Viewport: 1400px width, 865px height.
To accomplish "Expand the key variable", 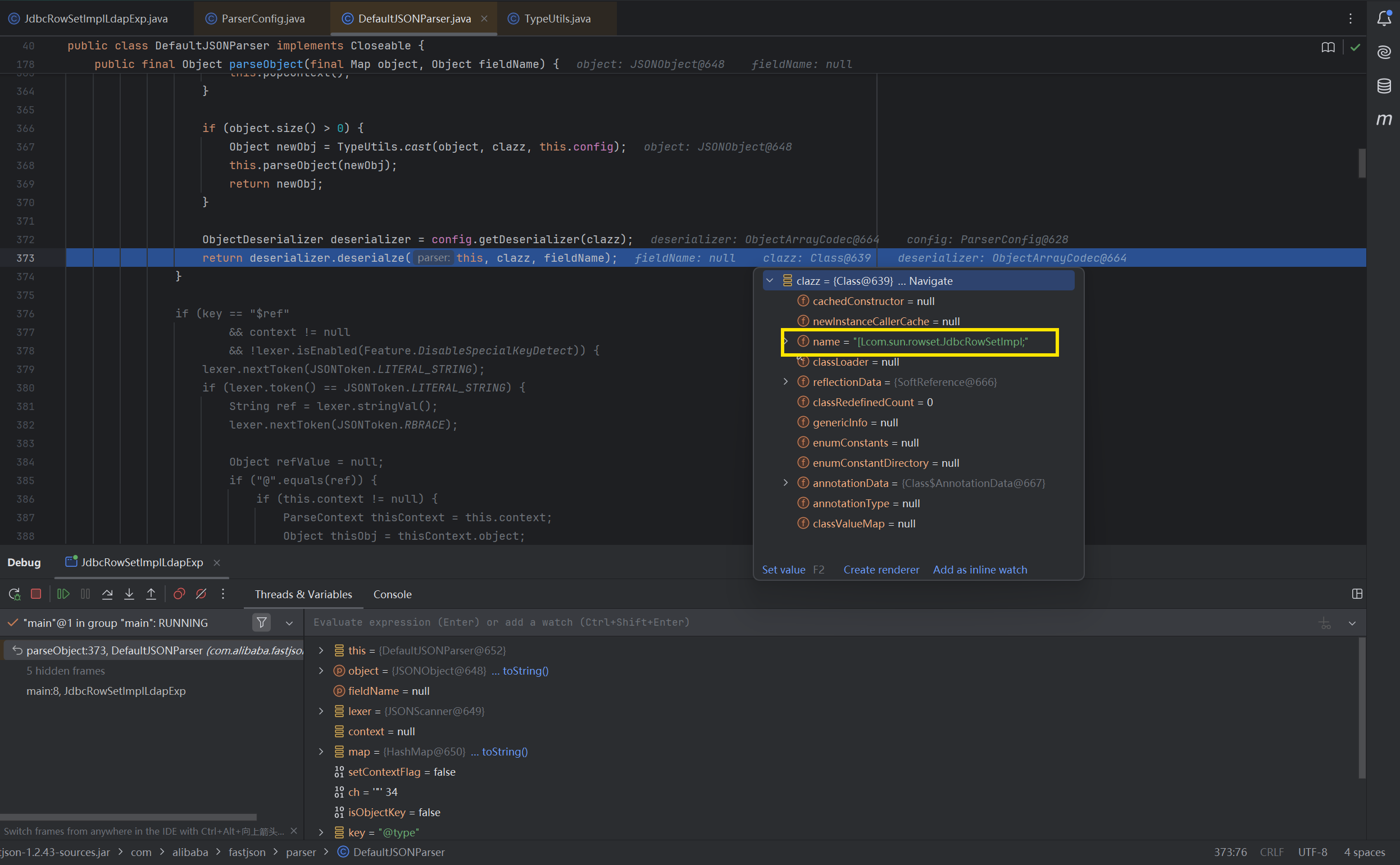I will pyautogui.click(x=321, y=832).
